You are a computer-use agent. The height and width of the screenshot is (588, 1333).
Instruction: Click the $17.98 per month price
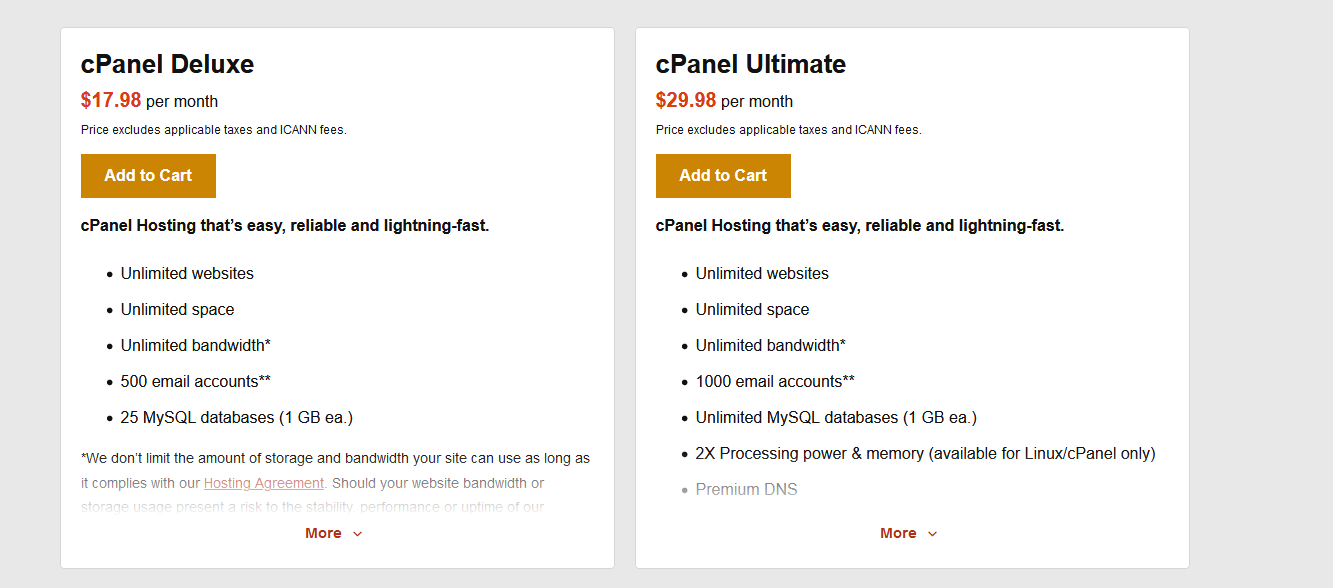point(149,101)
